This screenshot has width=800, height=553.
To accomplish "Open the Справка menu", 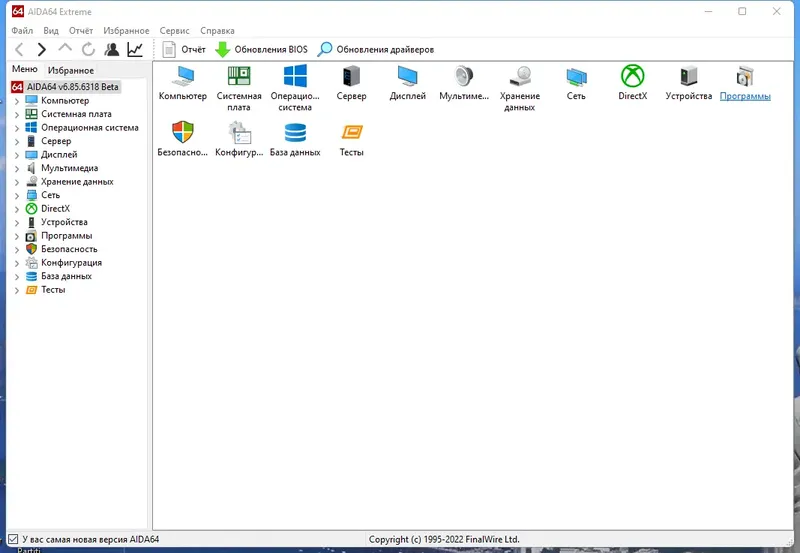I will pos(217,31).
